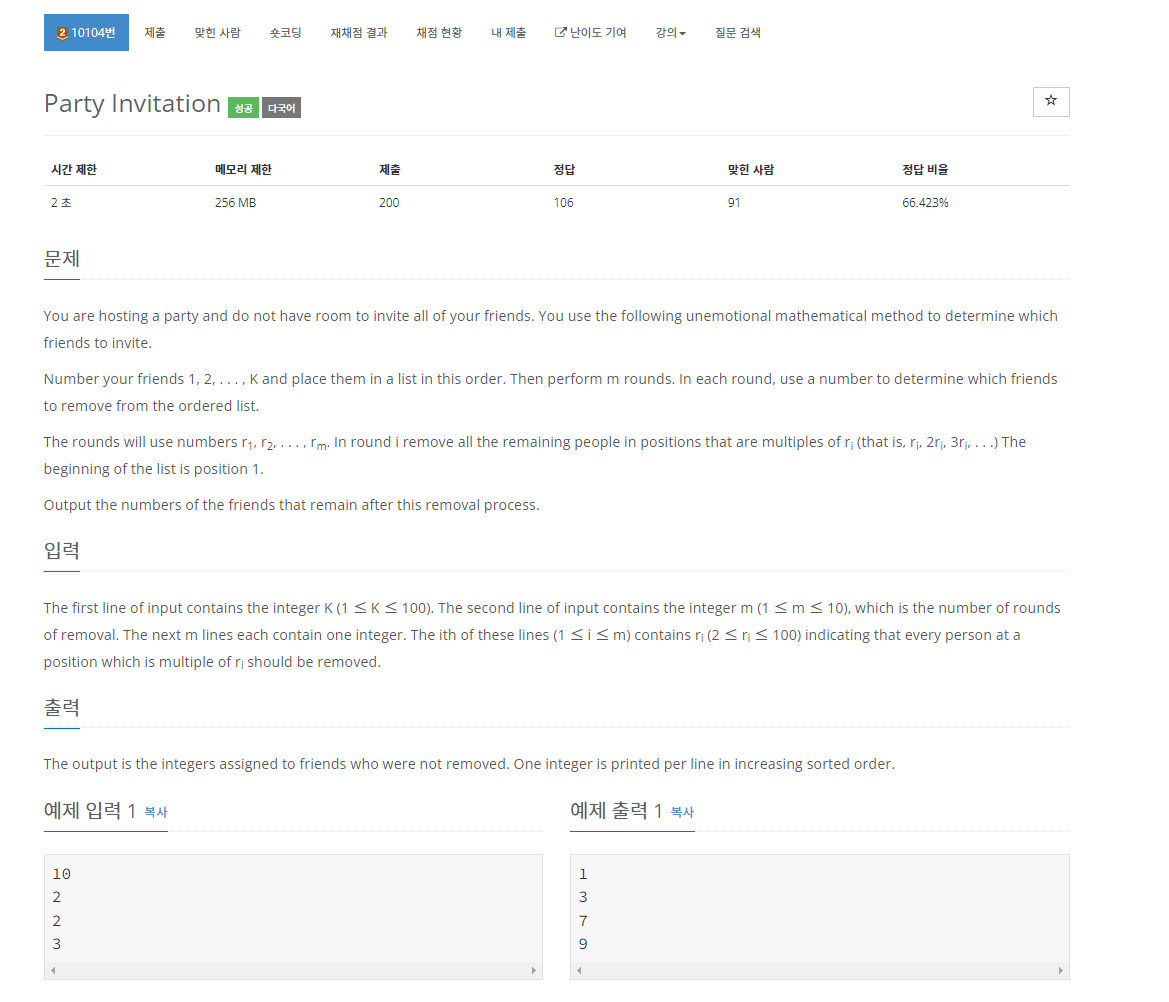Click the 입력 section heading
Image resolution: width=1169 pixels, height=1002 pixels.
(62, 550)
